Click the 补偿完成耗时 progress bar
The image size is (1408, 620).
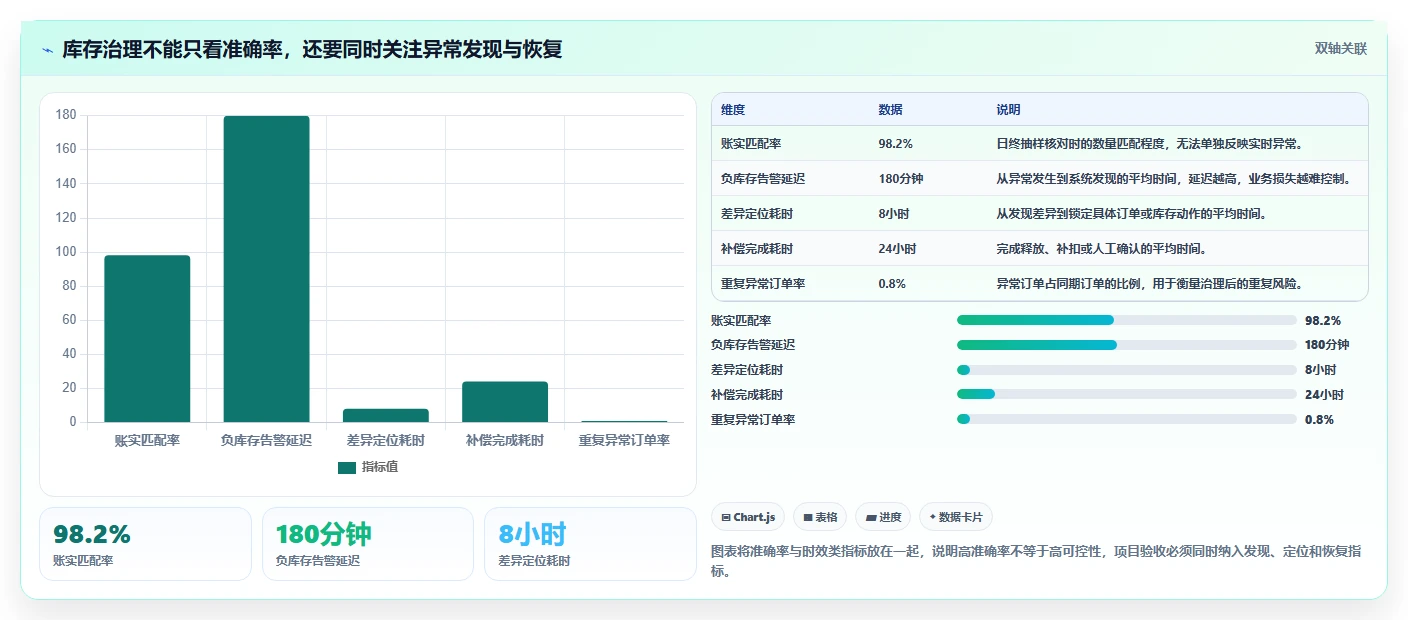[1126, 395]
